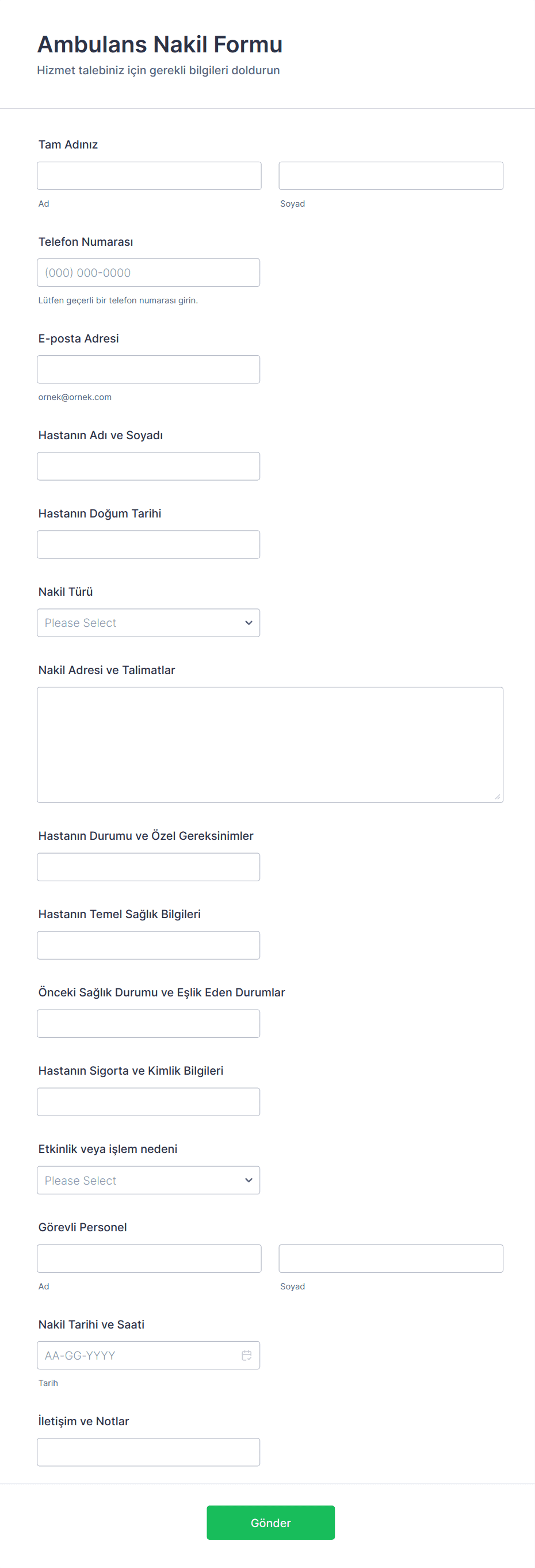Screen dimensions: 535x1568
Task: Click Önceki Sağlık Durumu ve Eşlik field
Action: coord(148,1024)
